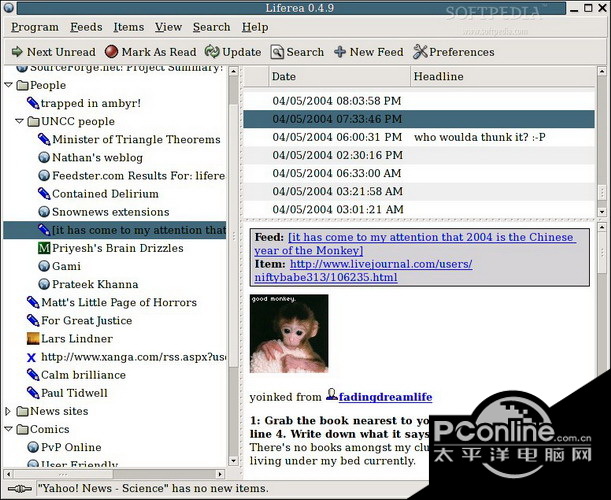Select Minister of Triangle Theorems feed icon
611x500 pixels.
(x=44, y=139)
